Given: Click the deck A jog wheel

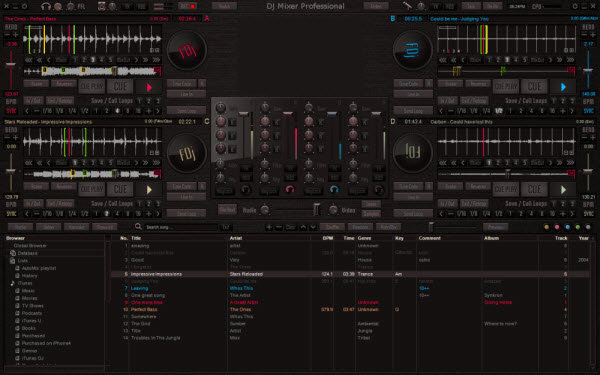Looking at the screenshot, I should (187, 50).
